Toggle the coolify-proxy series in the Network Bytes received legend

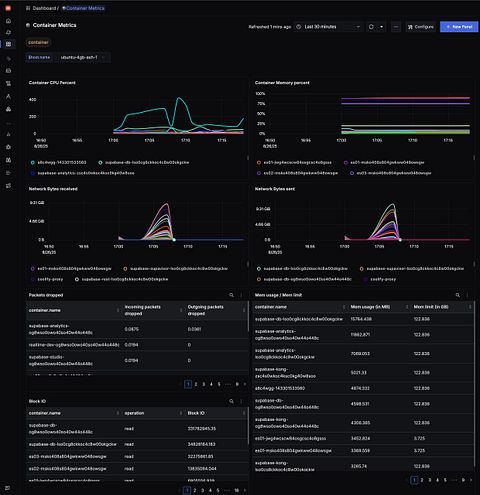point(47,279)
